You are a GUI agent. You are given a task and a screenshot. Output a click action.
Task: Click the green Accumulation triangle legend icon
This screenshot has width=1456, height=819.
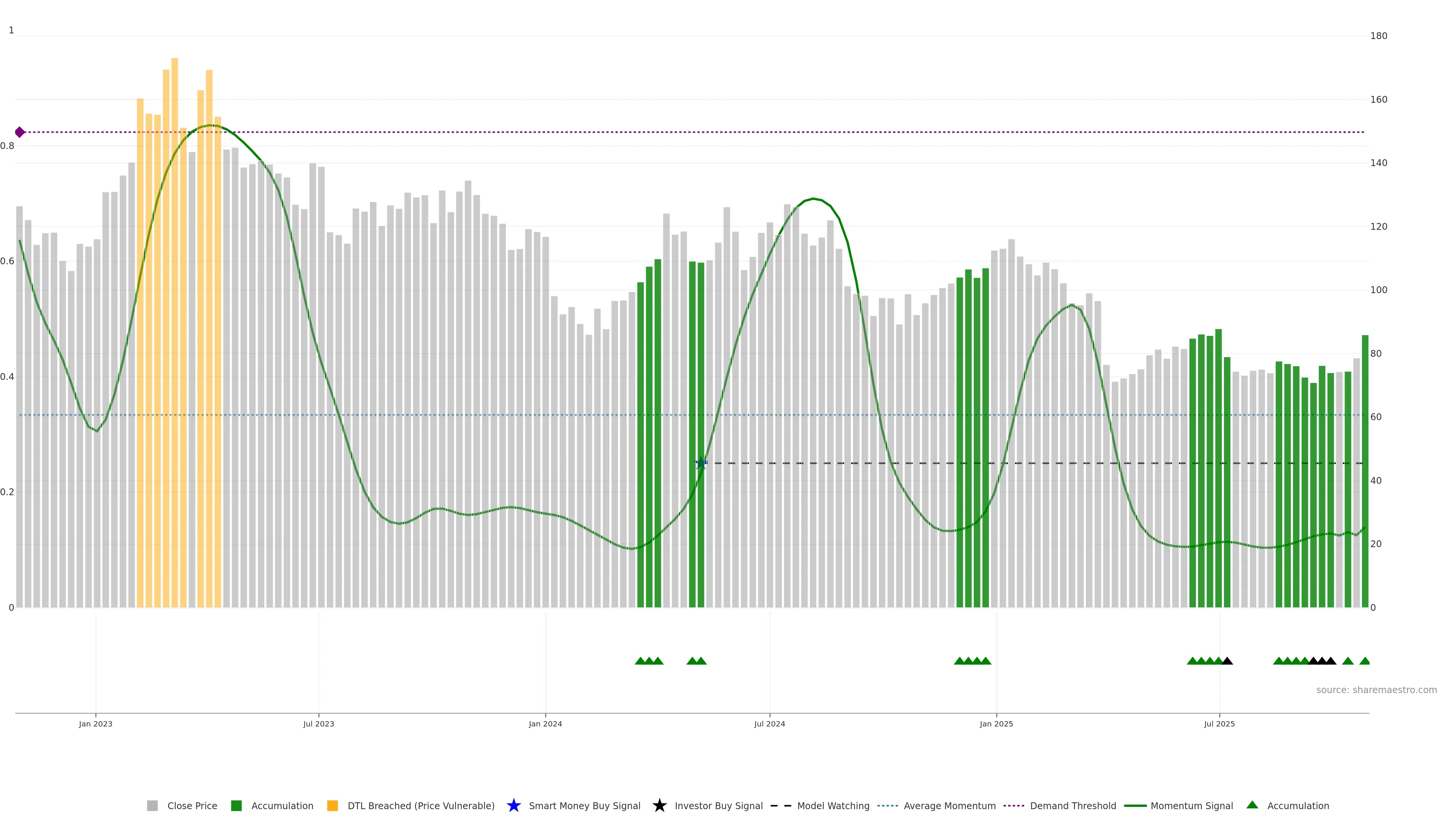[x=1252, y=805]
